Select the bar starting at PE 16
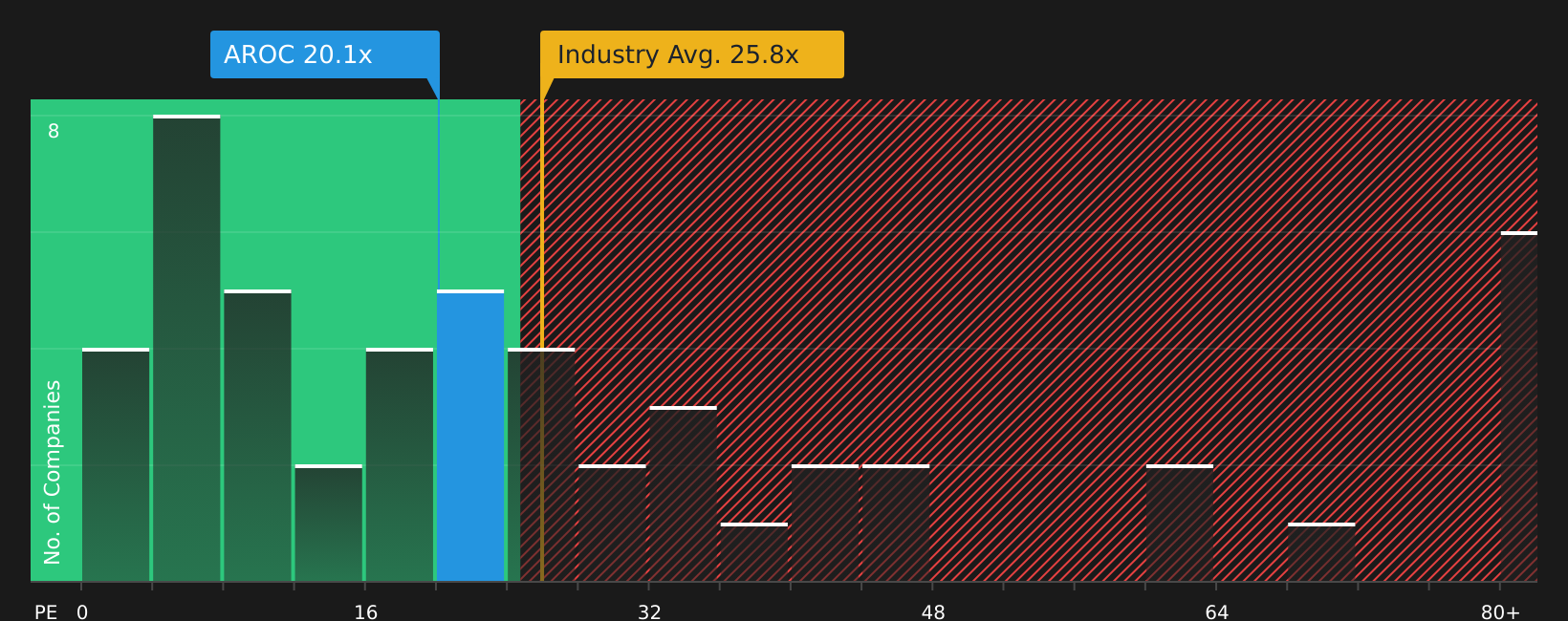Screen dimensions: 1568x621 point(400,465)
